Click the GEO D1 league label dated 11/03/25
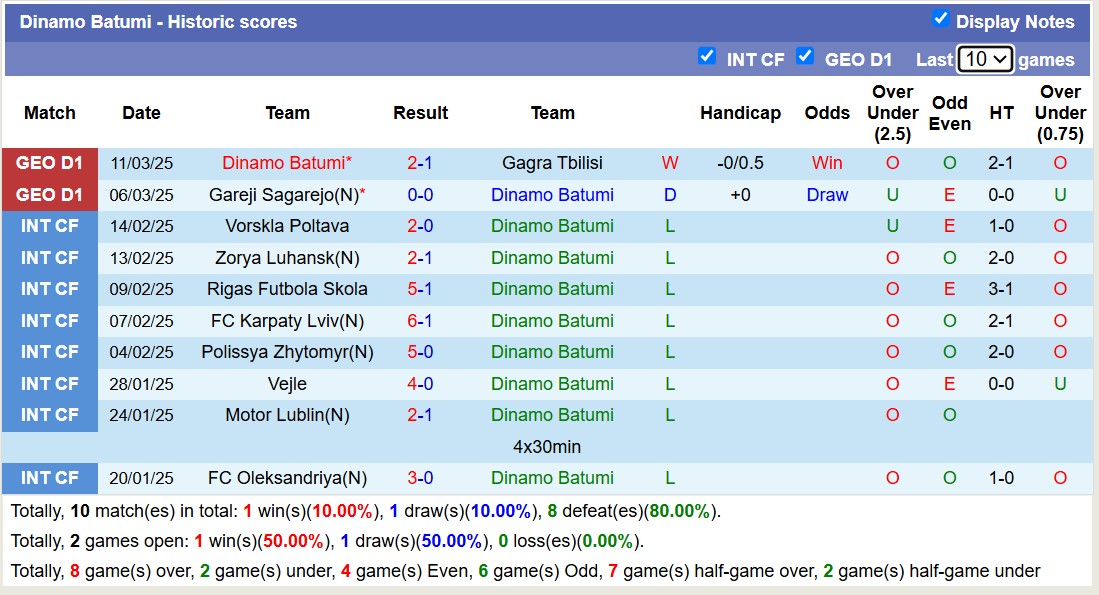 50,163
